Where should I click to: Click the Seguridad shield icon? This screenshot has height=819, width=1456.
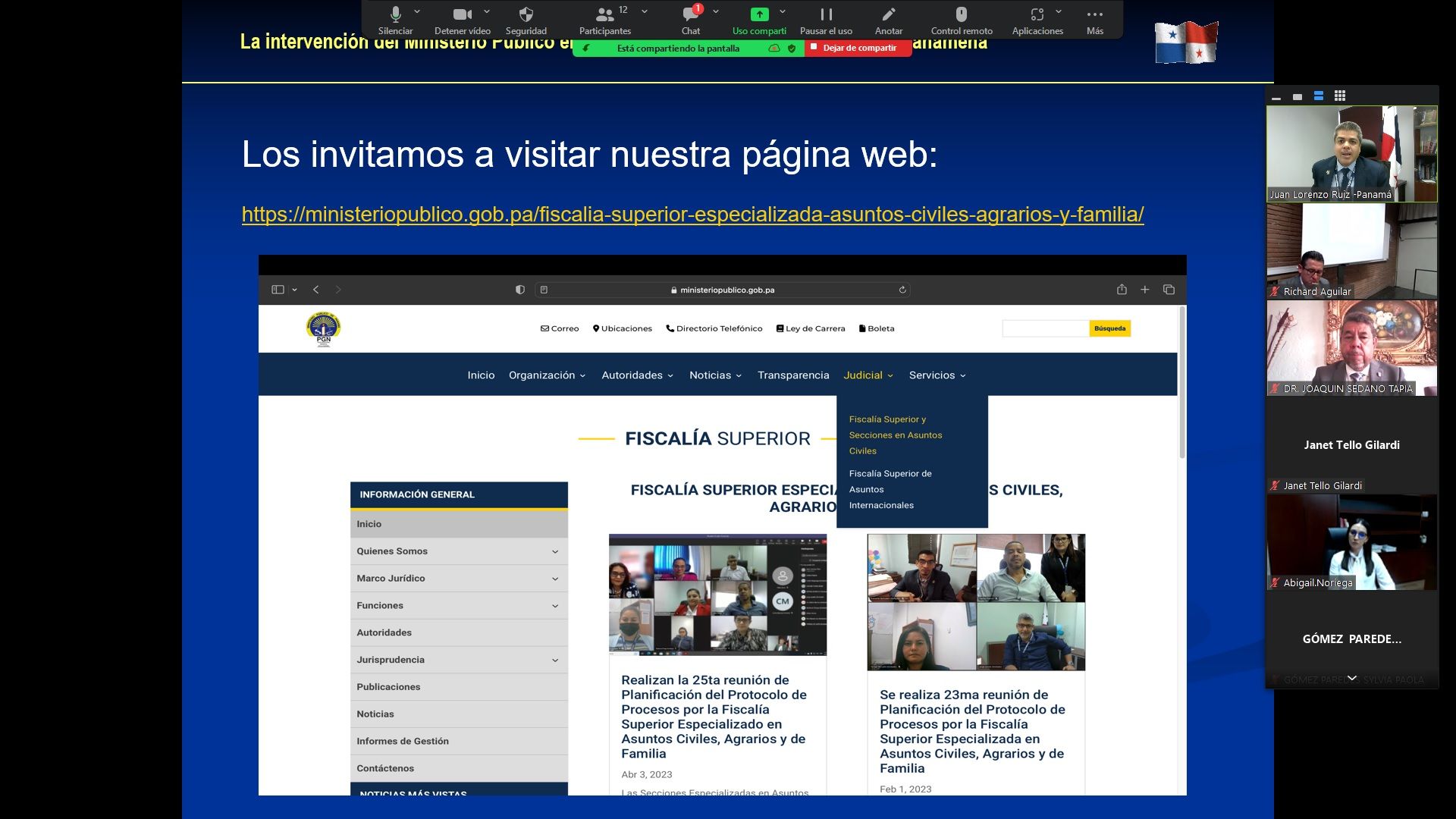[x=526, y=14]
